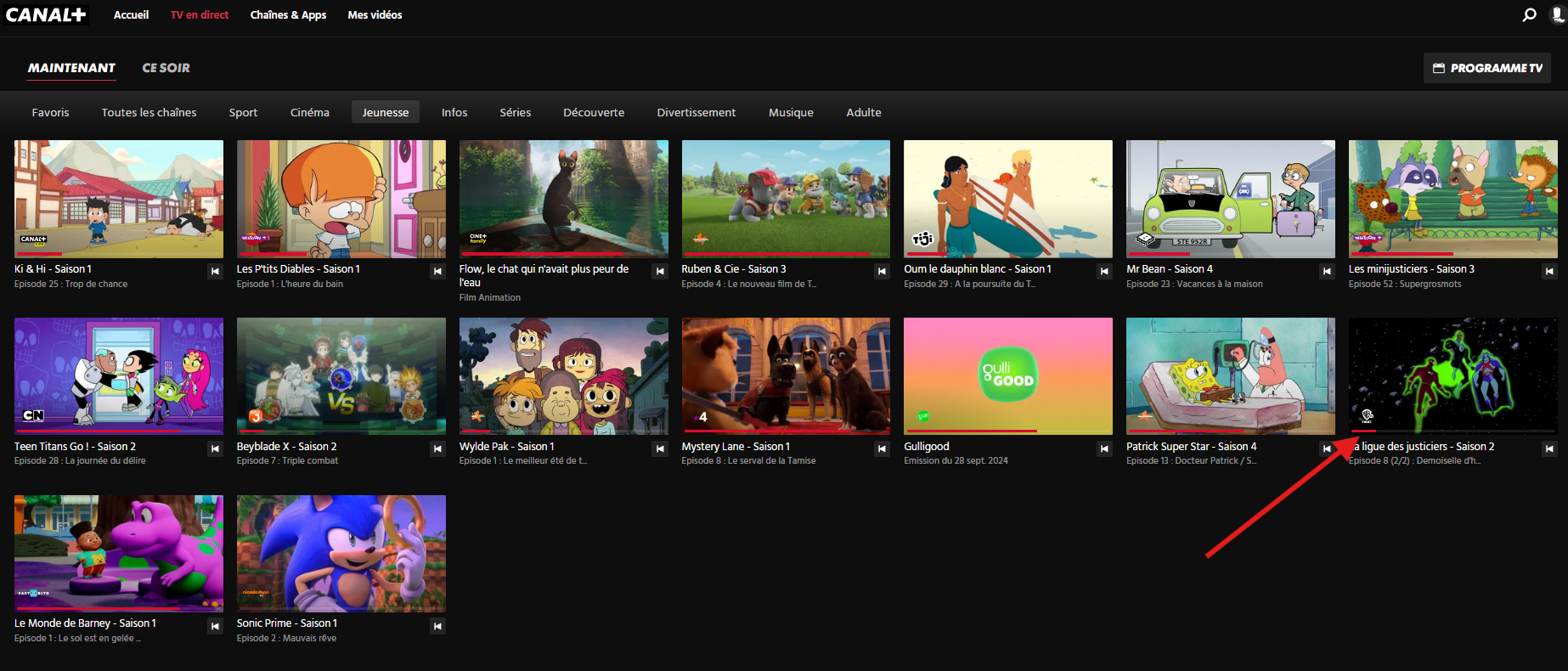Click the Flow film progress bar
The image size is (1568, 671).
[x=564, y=254]
